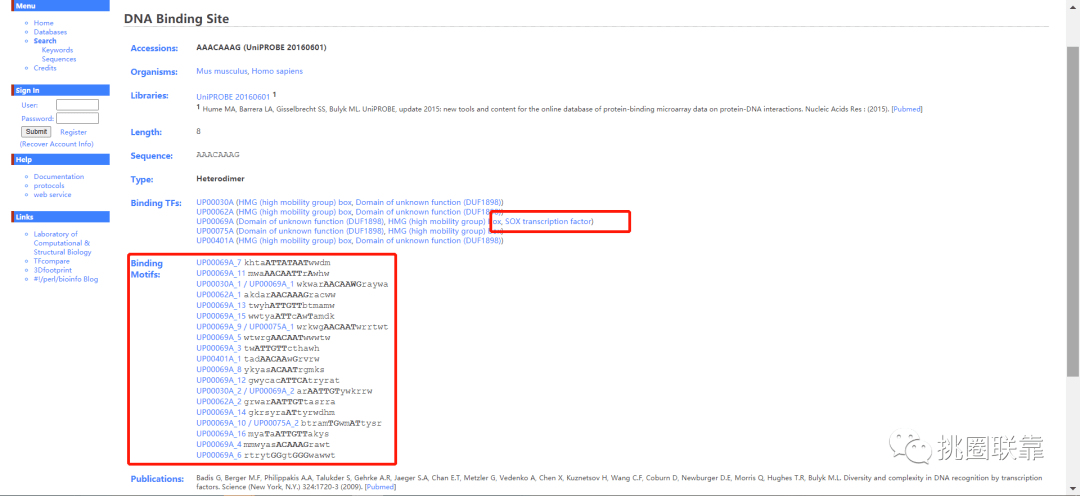1080x496 pixels.
Task: Open the UP00401A_1 motif link
Action: [x=219, y=360]
